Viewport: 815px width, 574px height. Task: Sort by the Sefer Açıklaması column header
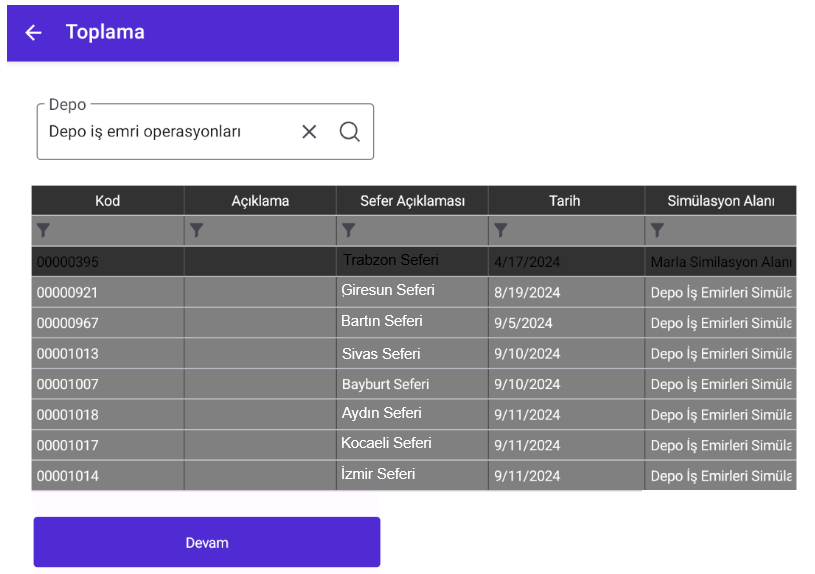pyautogui.click(x=412, y=201)
